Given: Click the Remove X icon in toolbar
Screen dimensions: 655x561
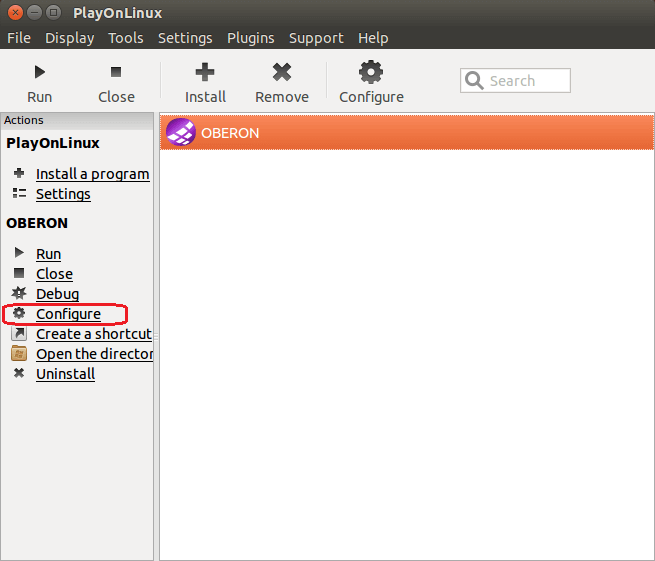Looking at the screenshot, I should [282, 72].
